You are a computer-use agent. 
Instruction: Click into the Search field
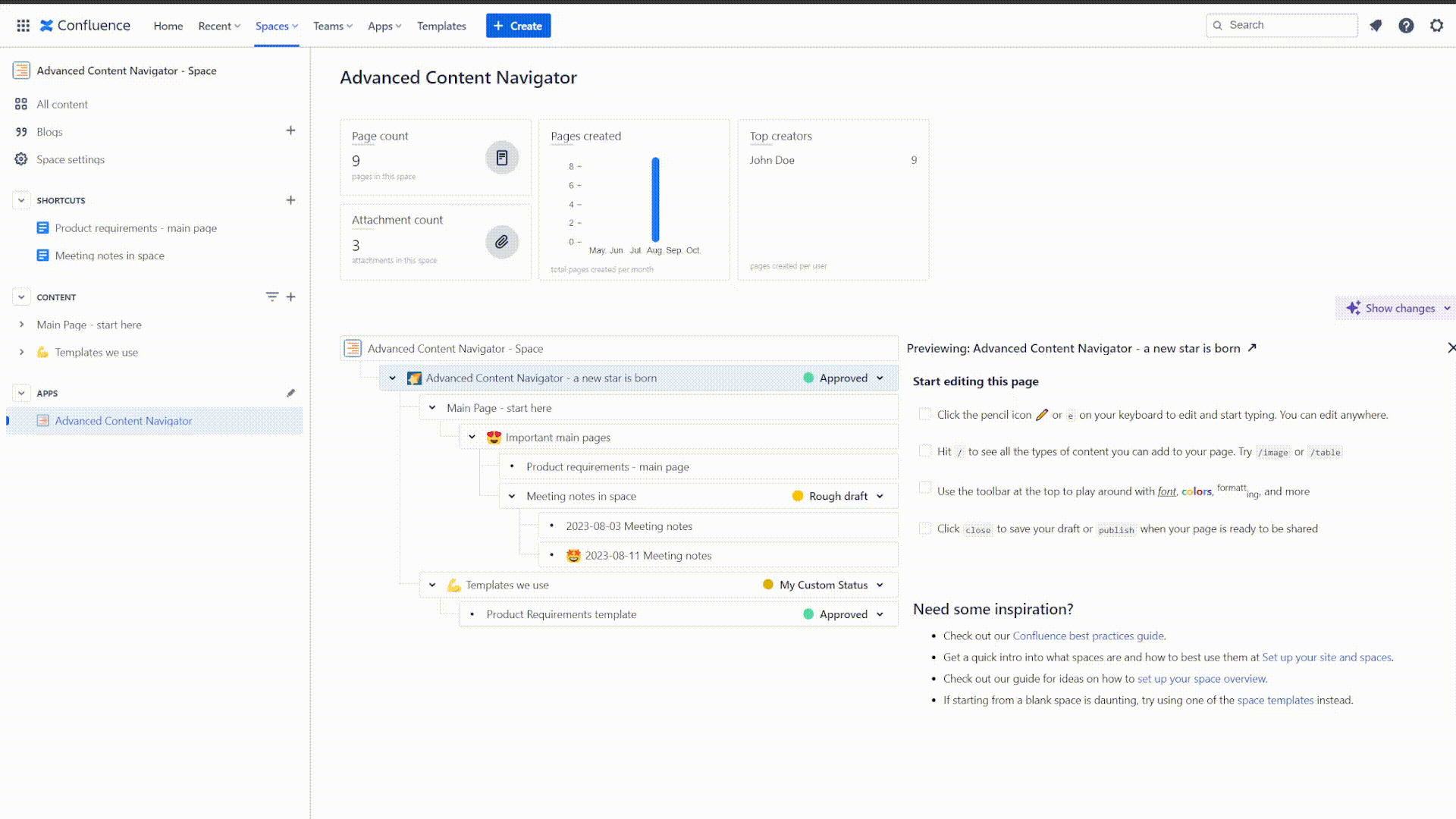(x=1282, y=25)
